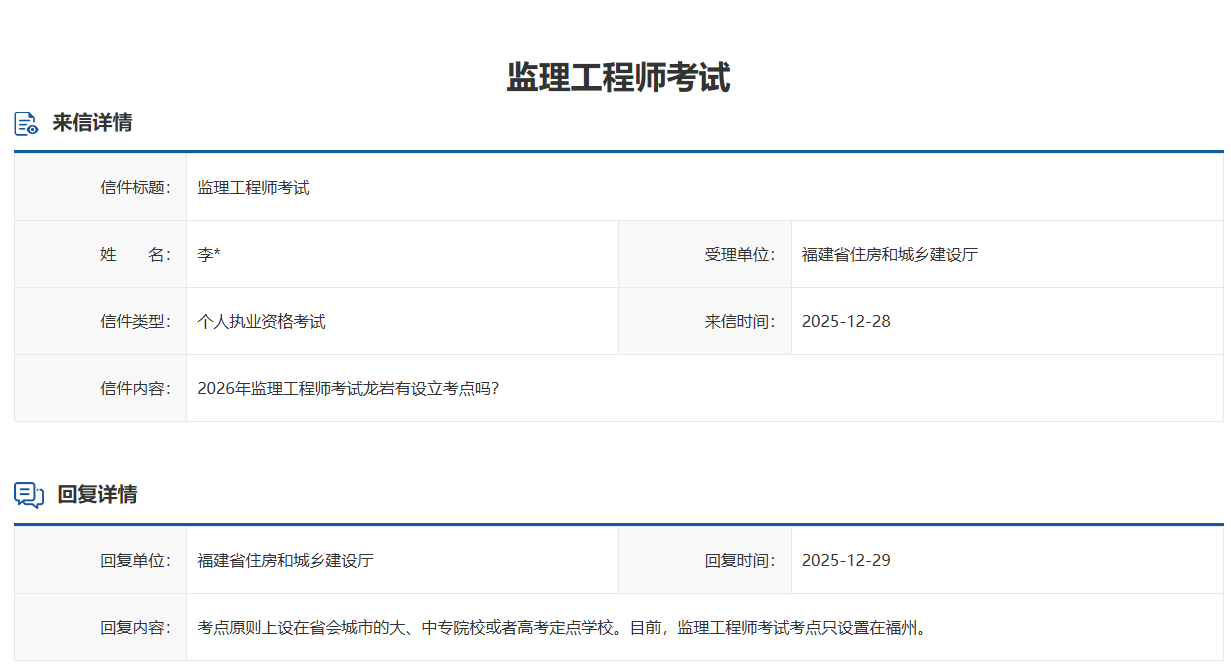Click the reply details chat bubble icon

pos(28,495)
